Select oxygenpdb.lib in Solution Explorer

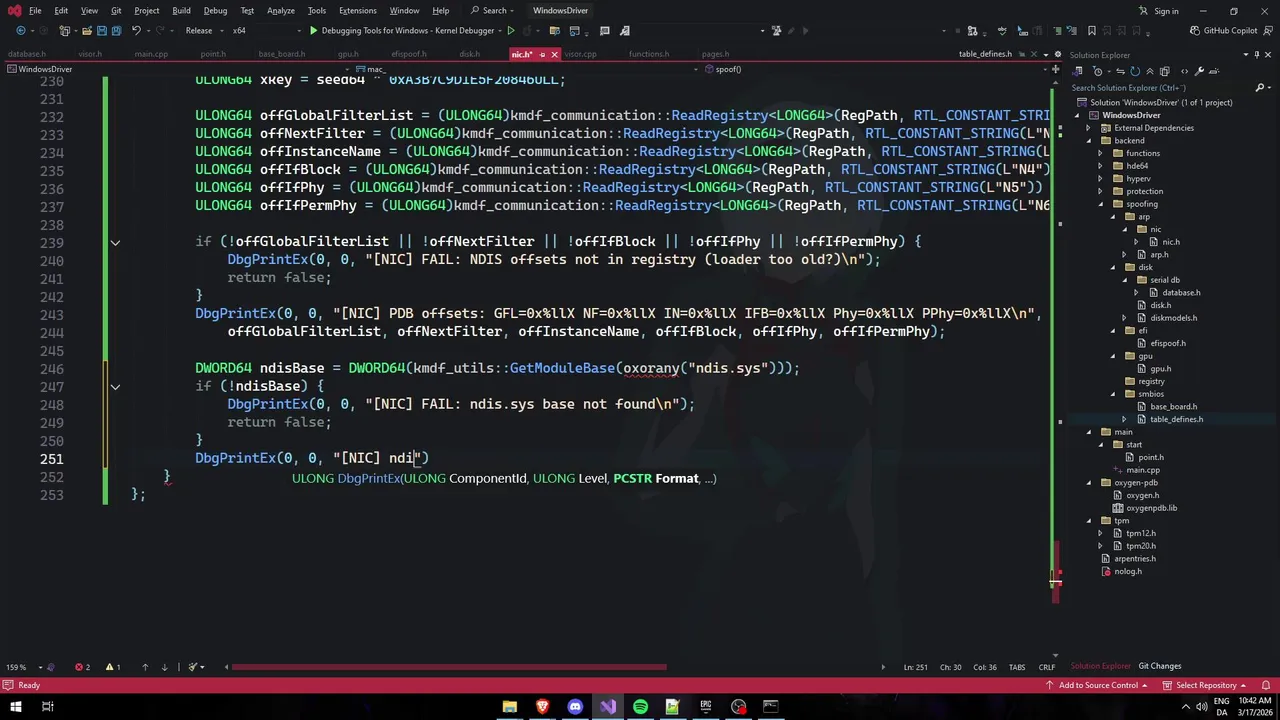(x=1151, y=508)
